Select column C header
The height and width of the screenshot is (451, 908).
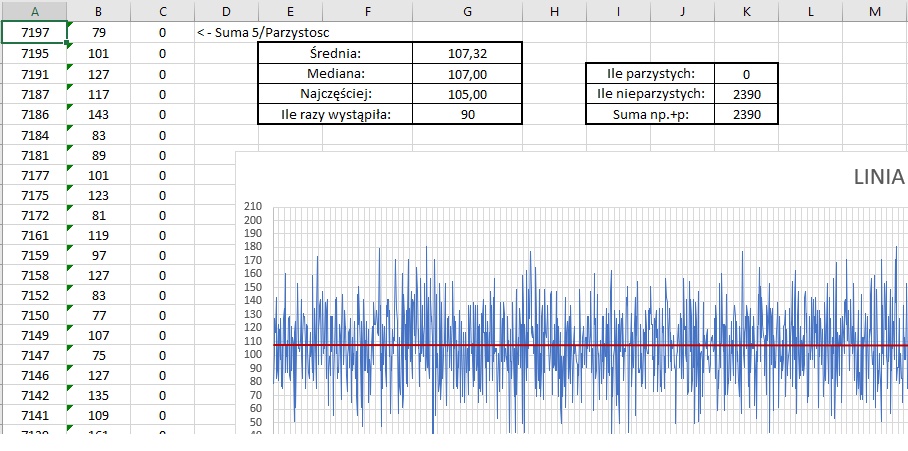[163, 10]
